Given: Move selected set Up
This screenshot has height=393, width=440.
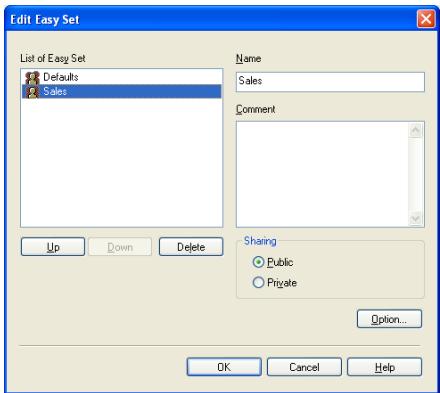Looking at the screenshot, I should pos(53,247).
